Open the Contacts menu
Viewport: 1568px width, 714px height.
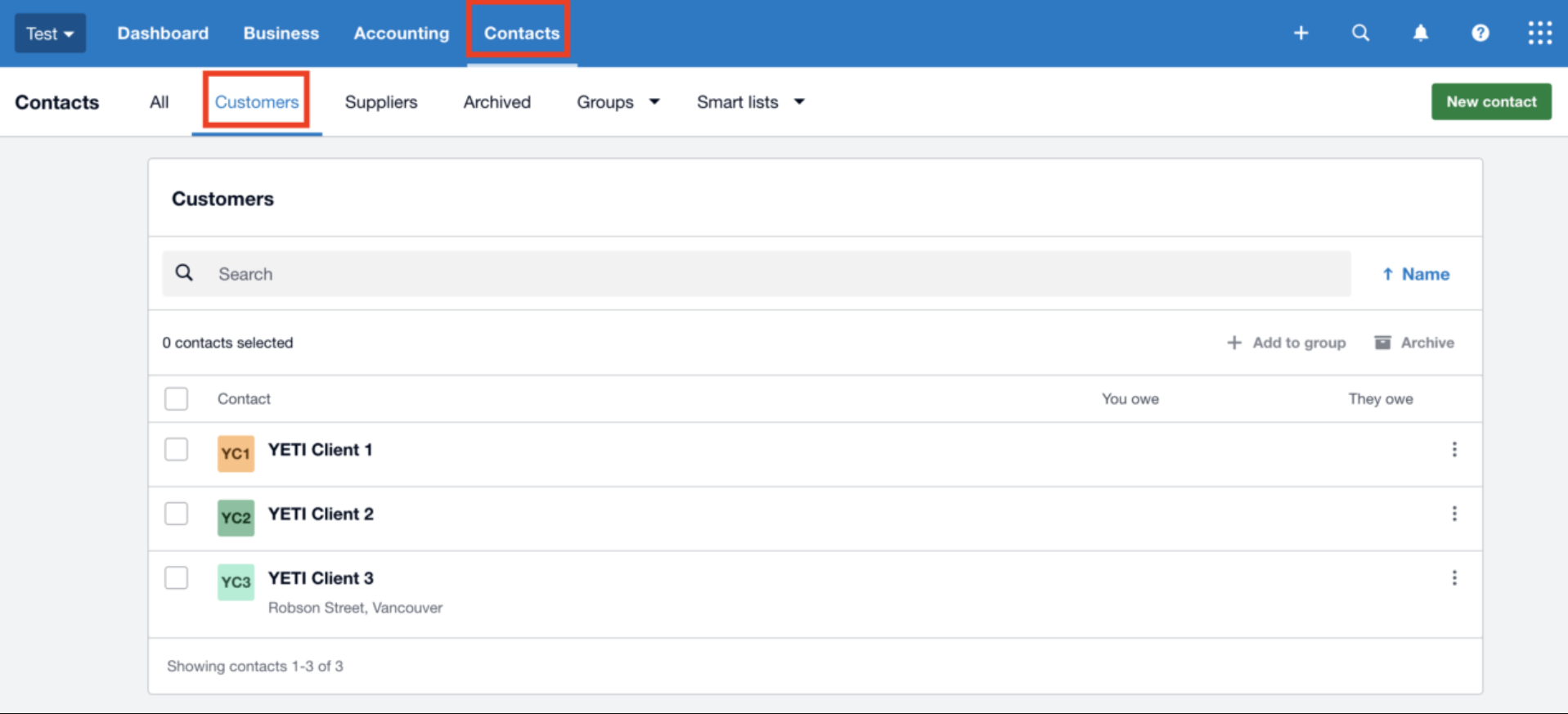pyautogui.click(x=522, y=34)
